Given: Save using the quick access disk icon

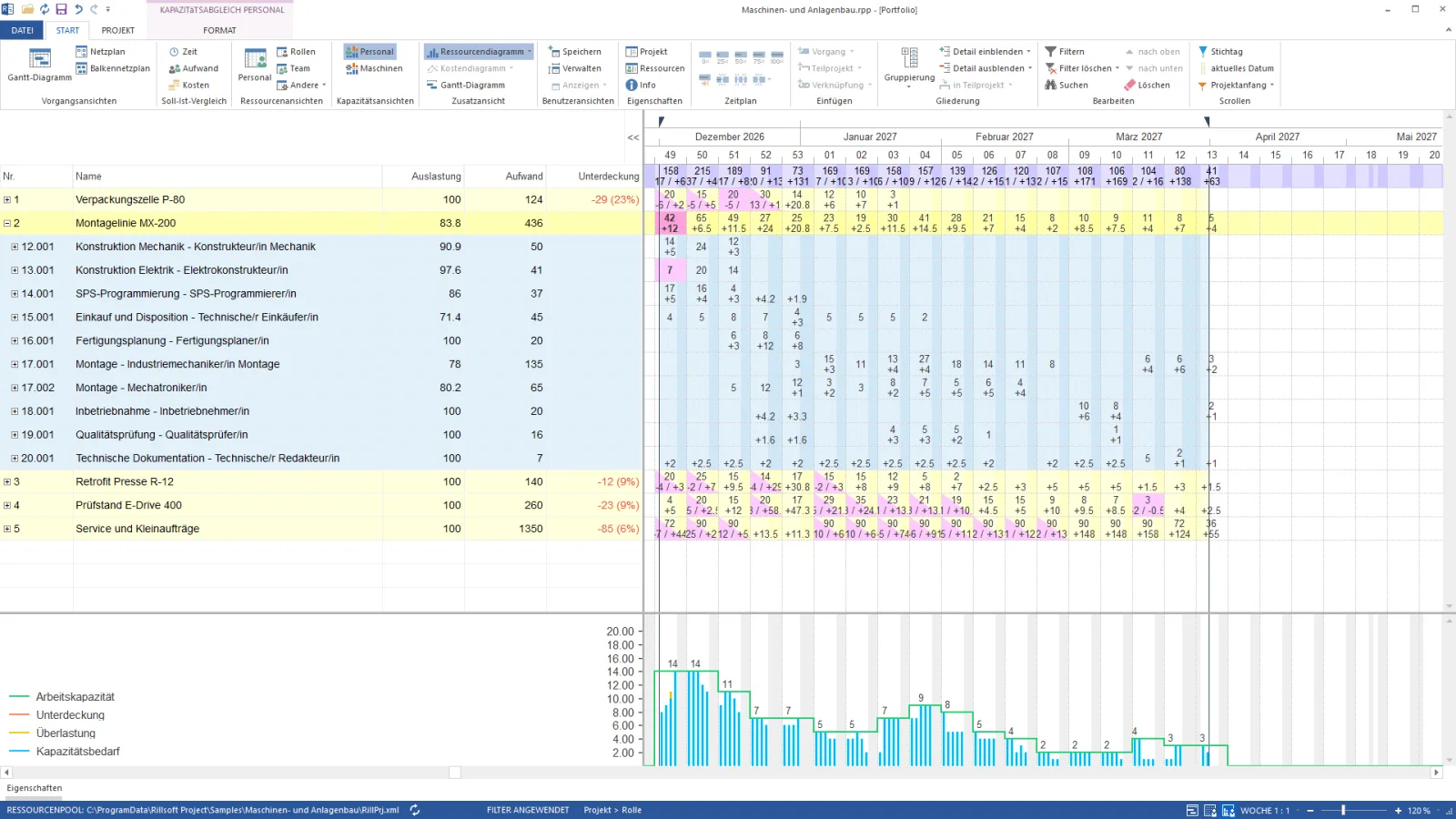Looking at the screenshot, I should 61,9.
